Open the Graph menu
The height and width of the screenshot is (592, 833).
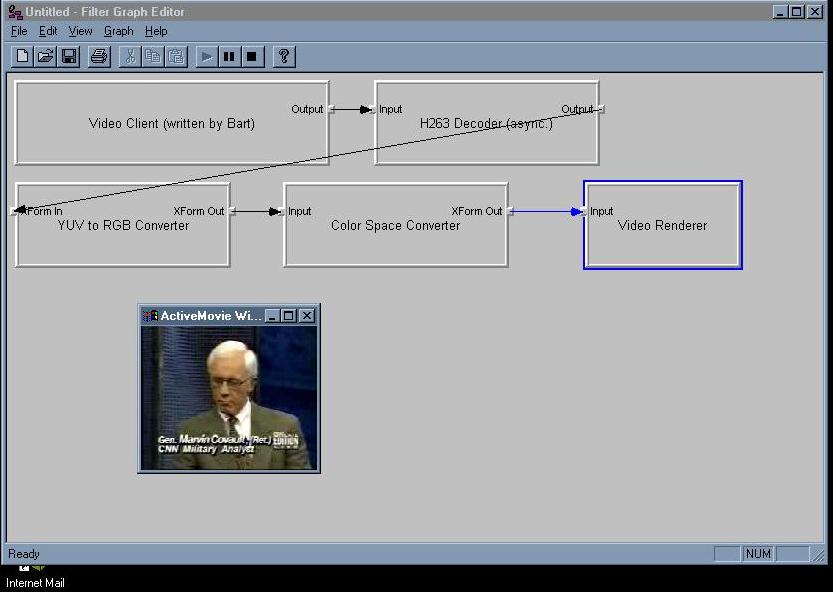point(118,31)
